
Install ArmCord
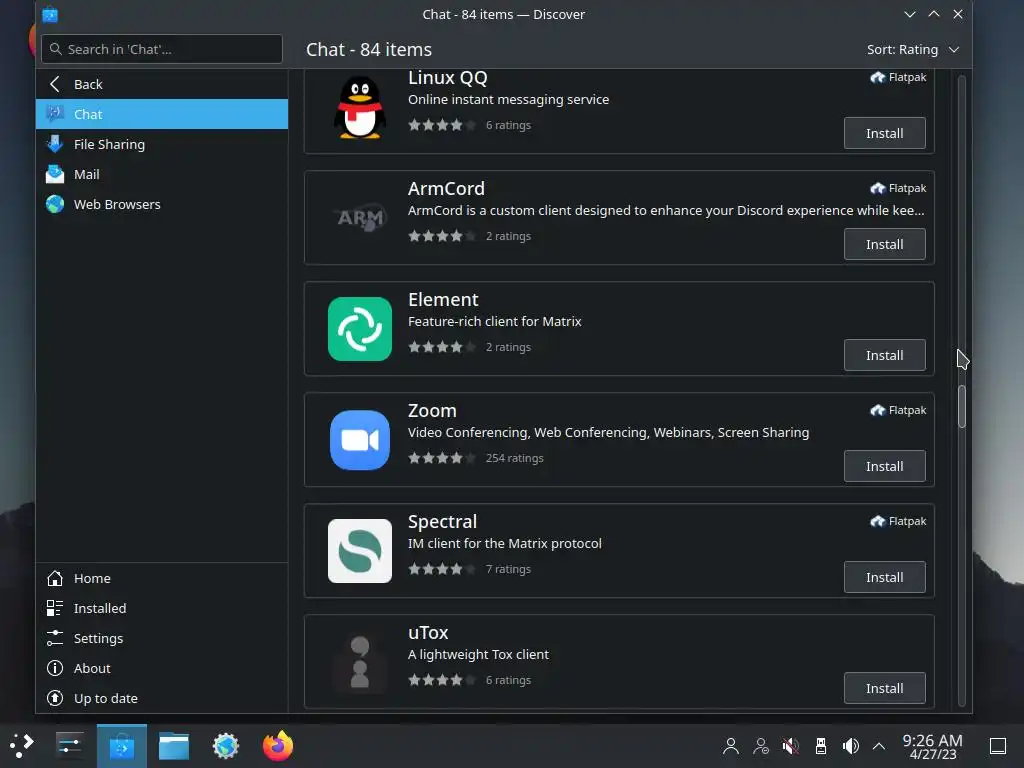click(884, 244)
